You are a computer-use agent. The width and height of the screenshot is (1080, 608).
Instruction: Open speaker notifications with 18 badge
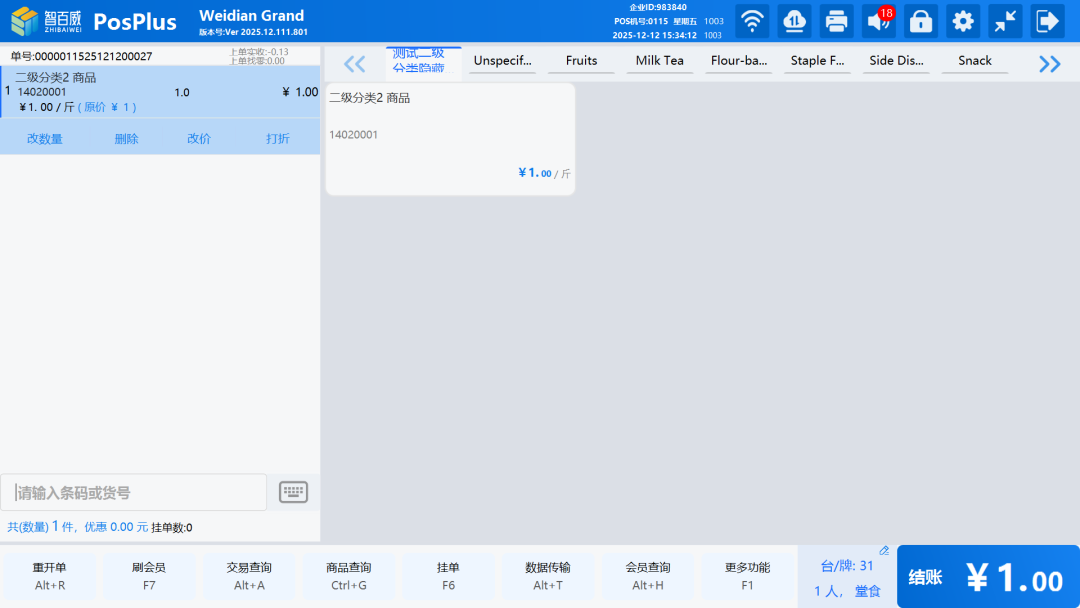point(878,21)
